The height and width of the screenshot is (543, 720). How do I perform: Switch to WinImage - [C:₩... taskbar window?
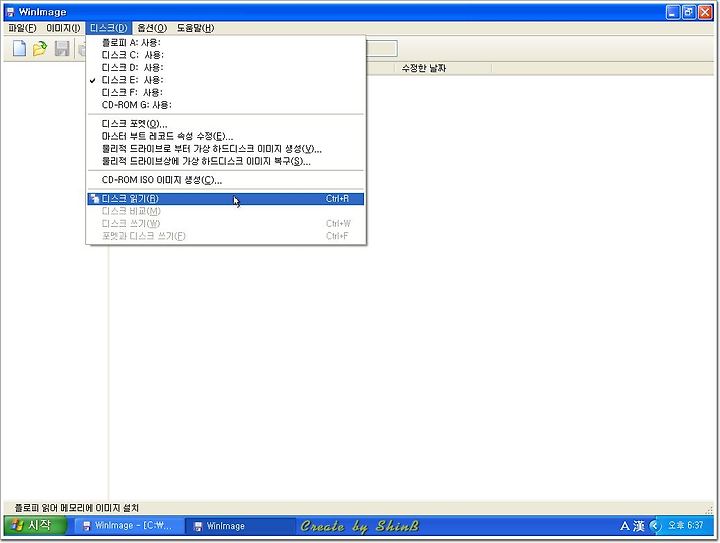point(129,526)
